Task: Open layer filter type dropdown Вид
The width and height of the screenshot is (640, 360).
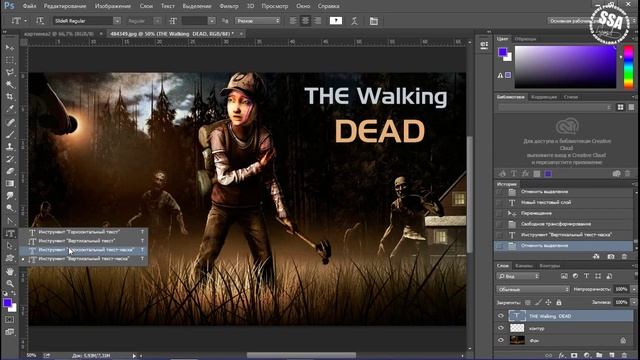Action: tap(518, 276)
